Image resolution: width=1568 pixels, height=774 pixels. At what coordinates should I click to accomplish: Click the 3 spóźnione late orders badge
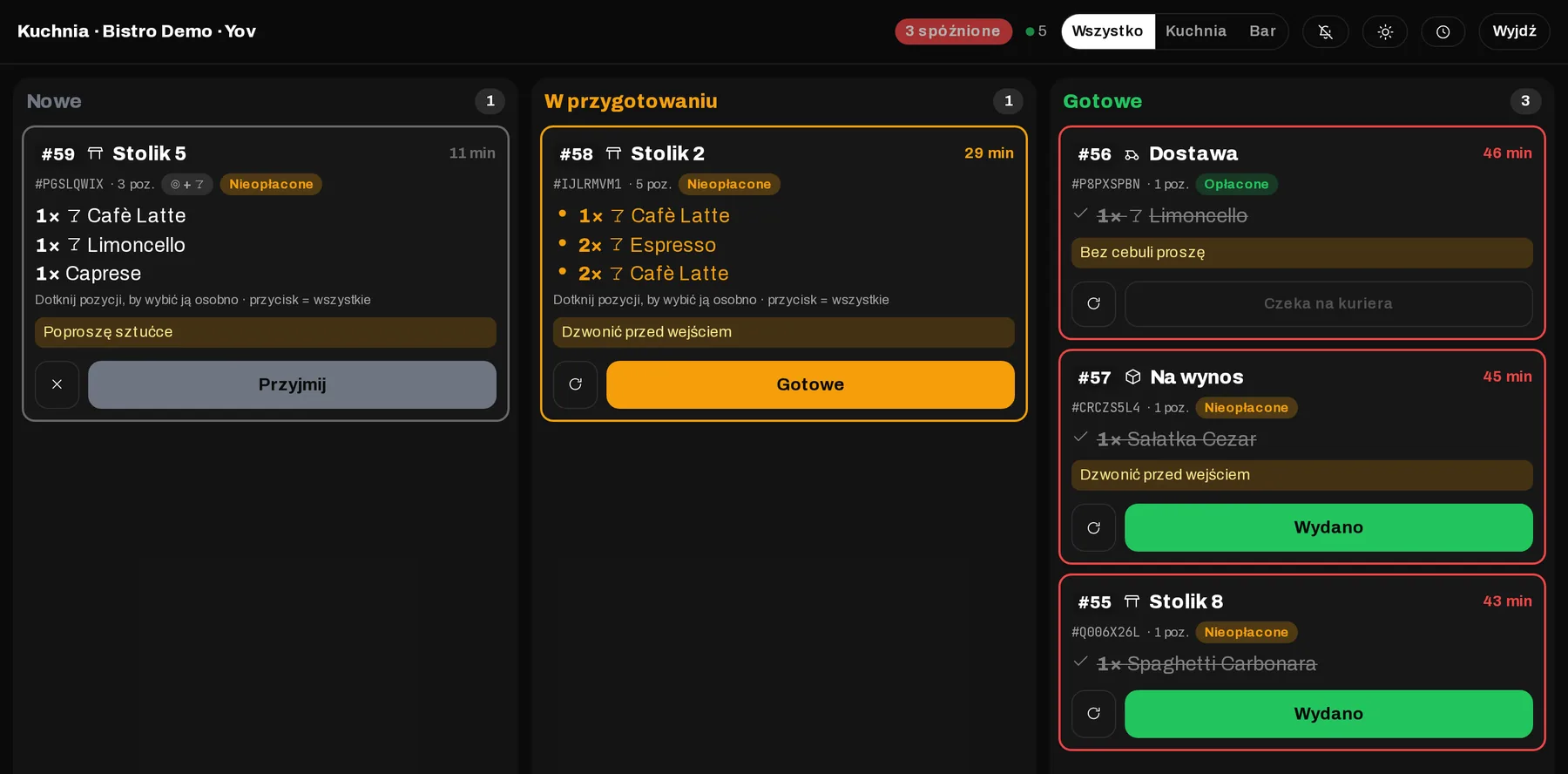coord(953,31)
